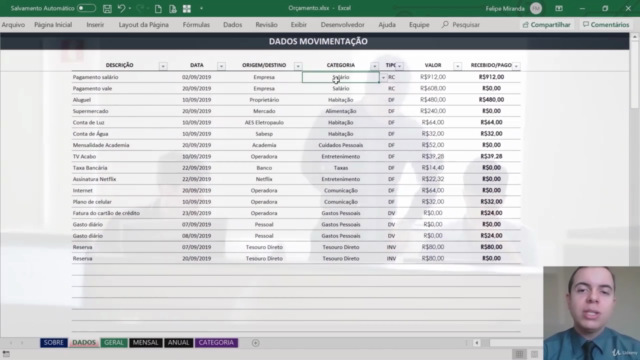
Task: Click the vertical scrollbar up arrow
Action: coord(635,37)
